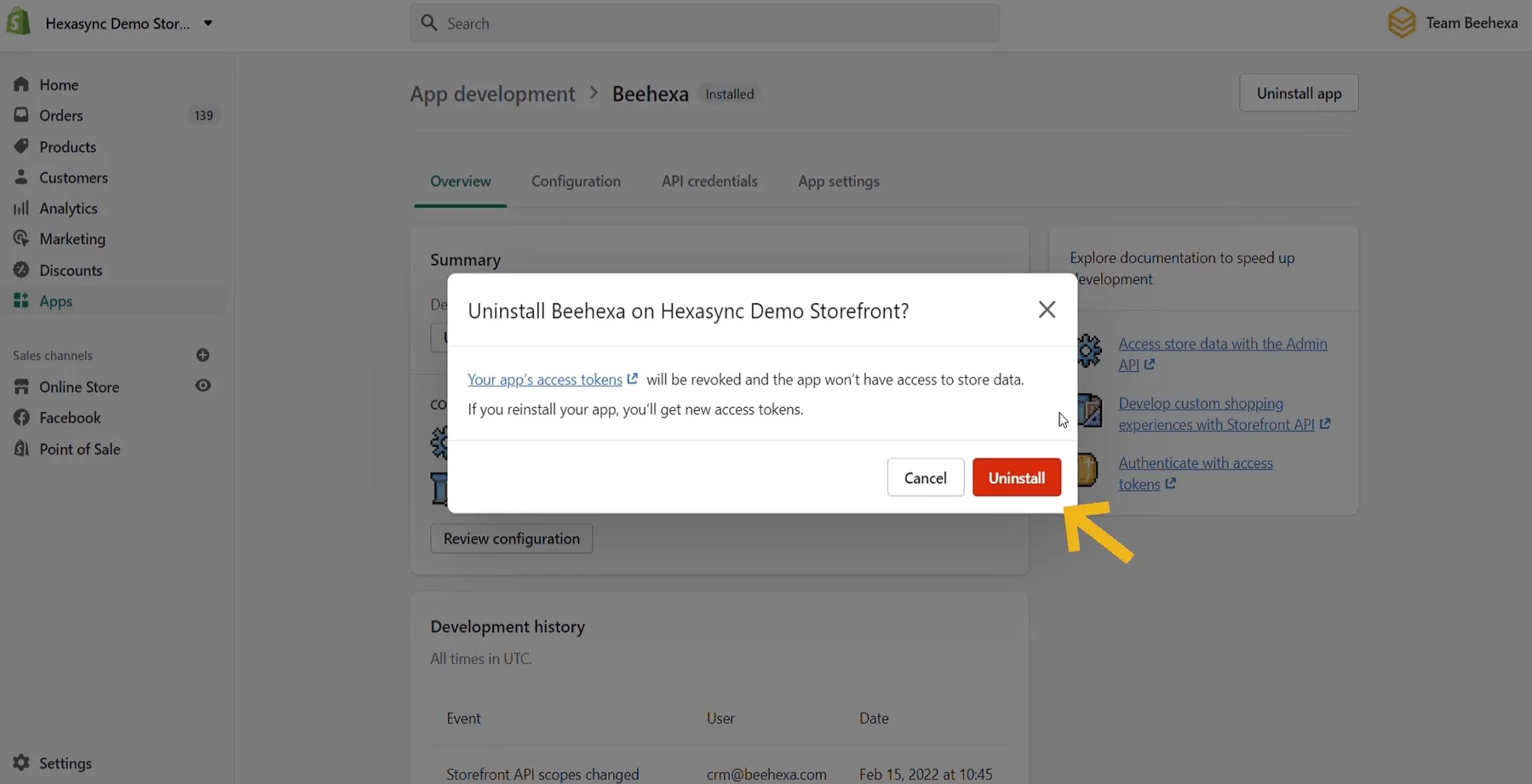Open Marketing from the sidebar
1532x784 pixels.
[x=72, y=238]
